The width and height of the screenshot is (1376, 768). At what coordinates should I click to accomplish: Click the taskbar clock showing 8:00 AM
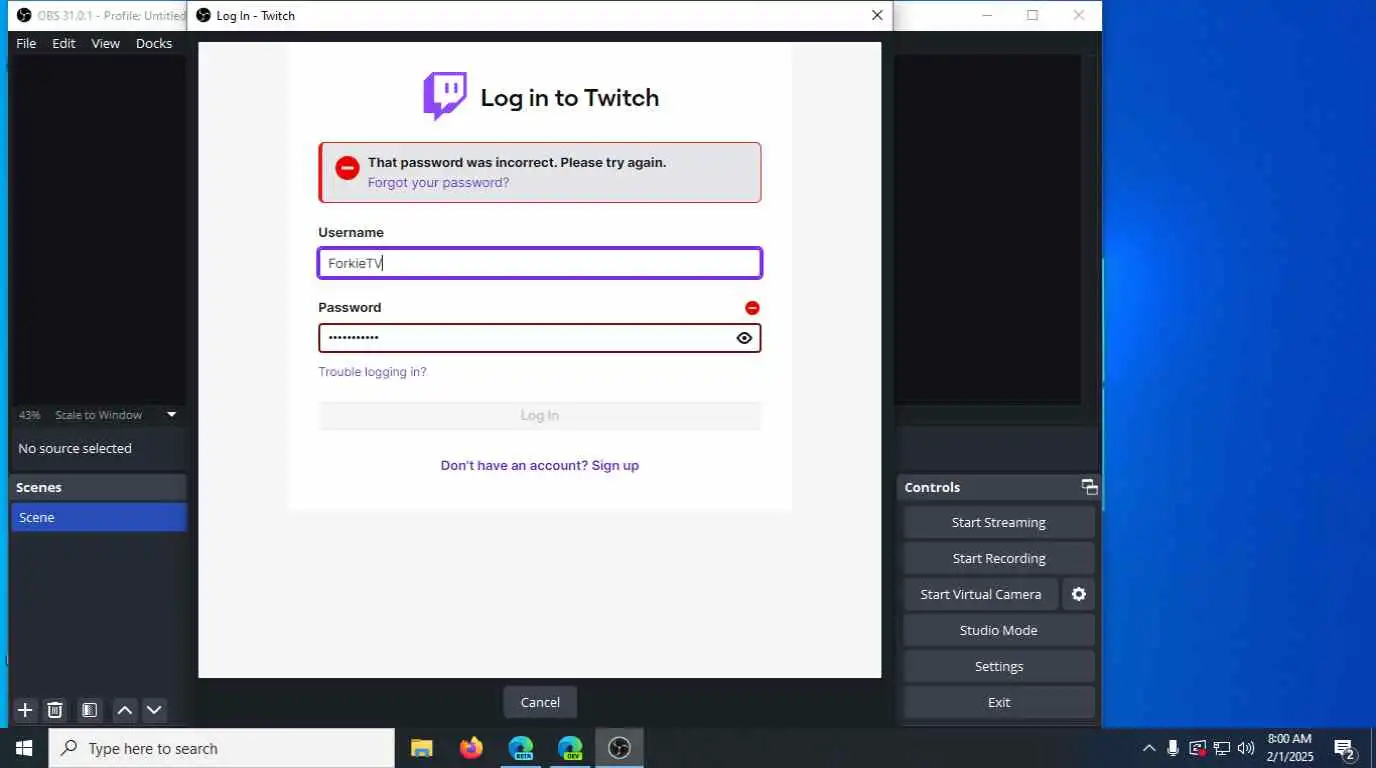point(1289,748)
